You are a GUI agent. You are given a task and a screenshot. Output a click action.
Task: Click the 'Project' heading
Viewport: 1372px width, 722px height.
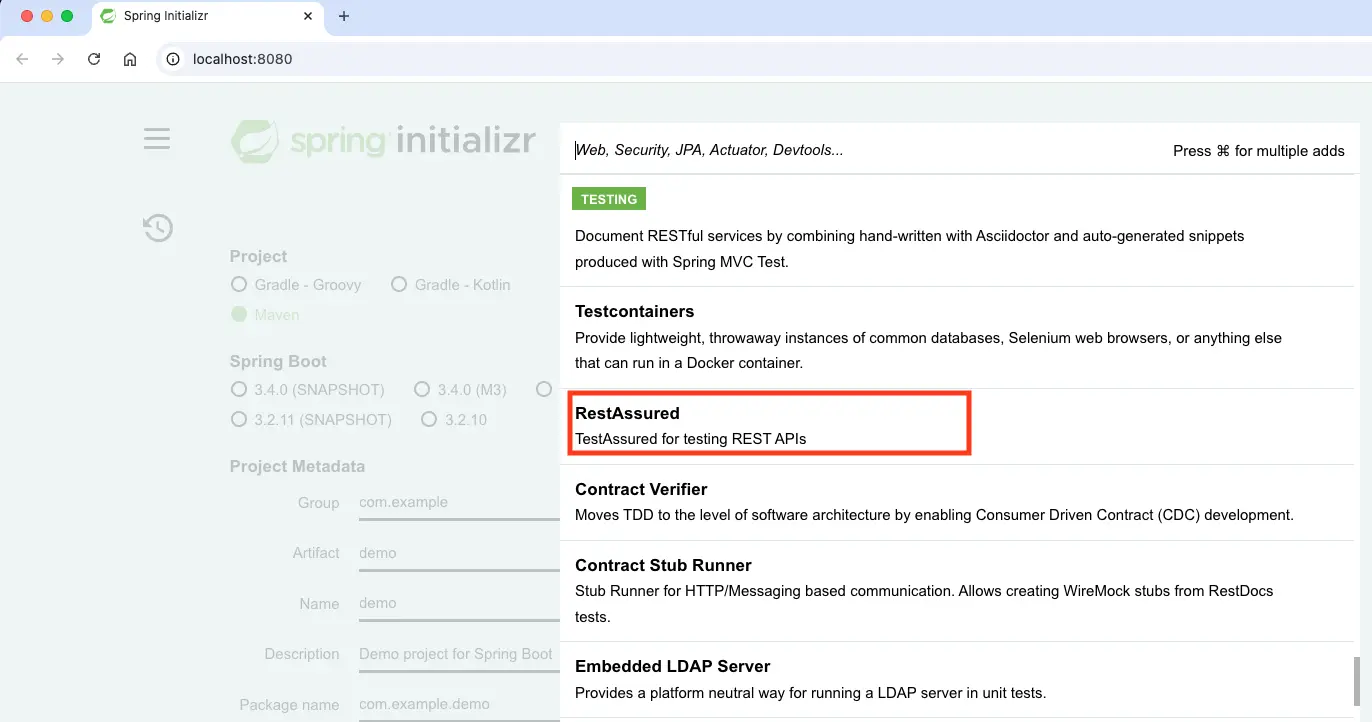point(258,256)
